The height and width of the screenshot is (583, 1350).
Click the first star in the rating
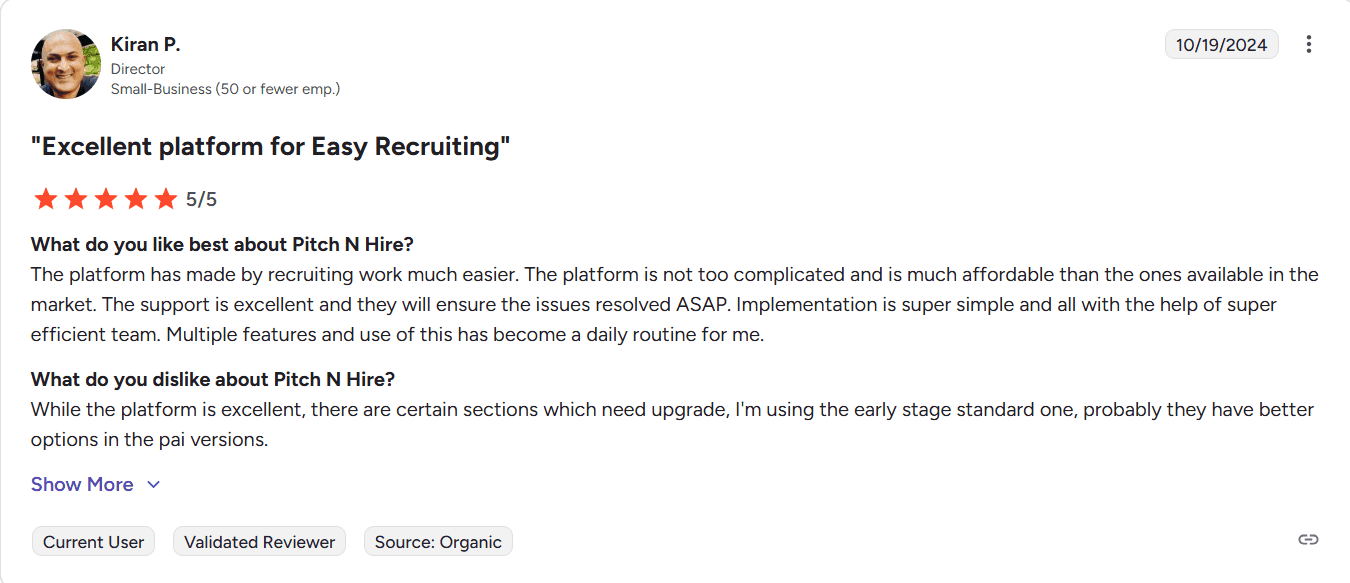tap(46, 198)
